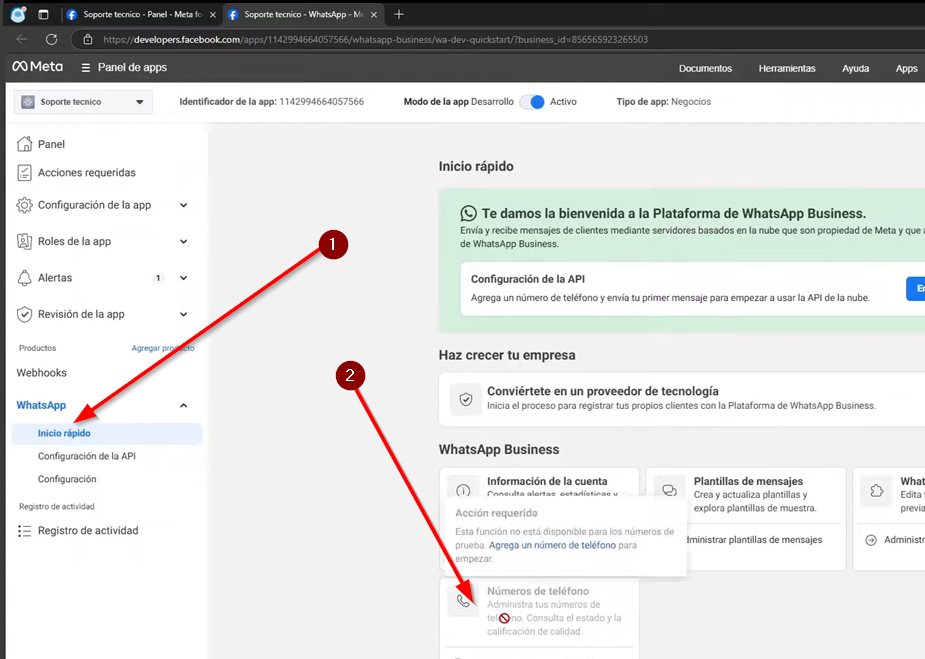
Task: Close the Soporte tecnico - WhatsApp tab
Action: pyautogui.click(x=374, y=15)
